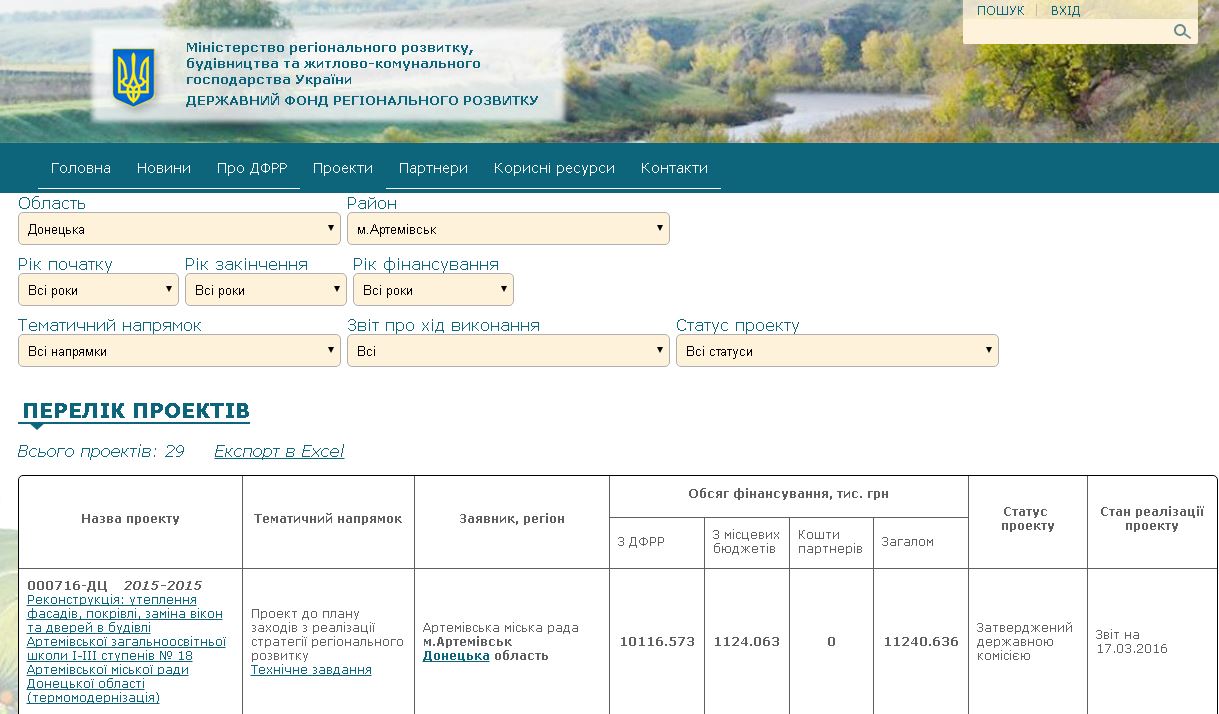This screenshot has width=1219, height=714.
Task: Expand the Звіт про хід виконання dropdown
Action: pyautogui.click(x=508, y=351)
